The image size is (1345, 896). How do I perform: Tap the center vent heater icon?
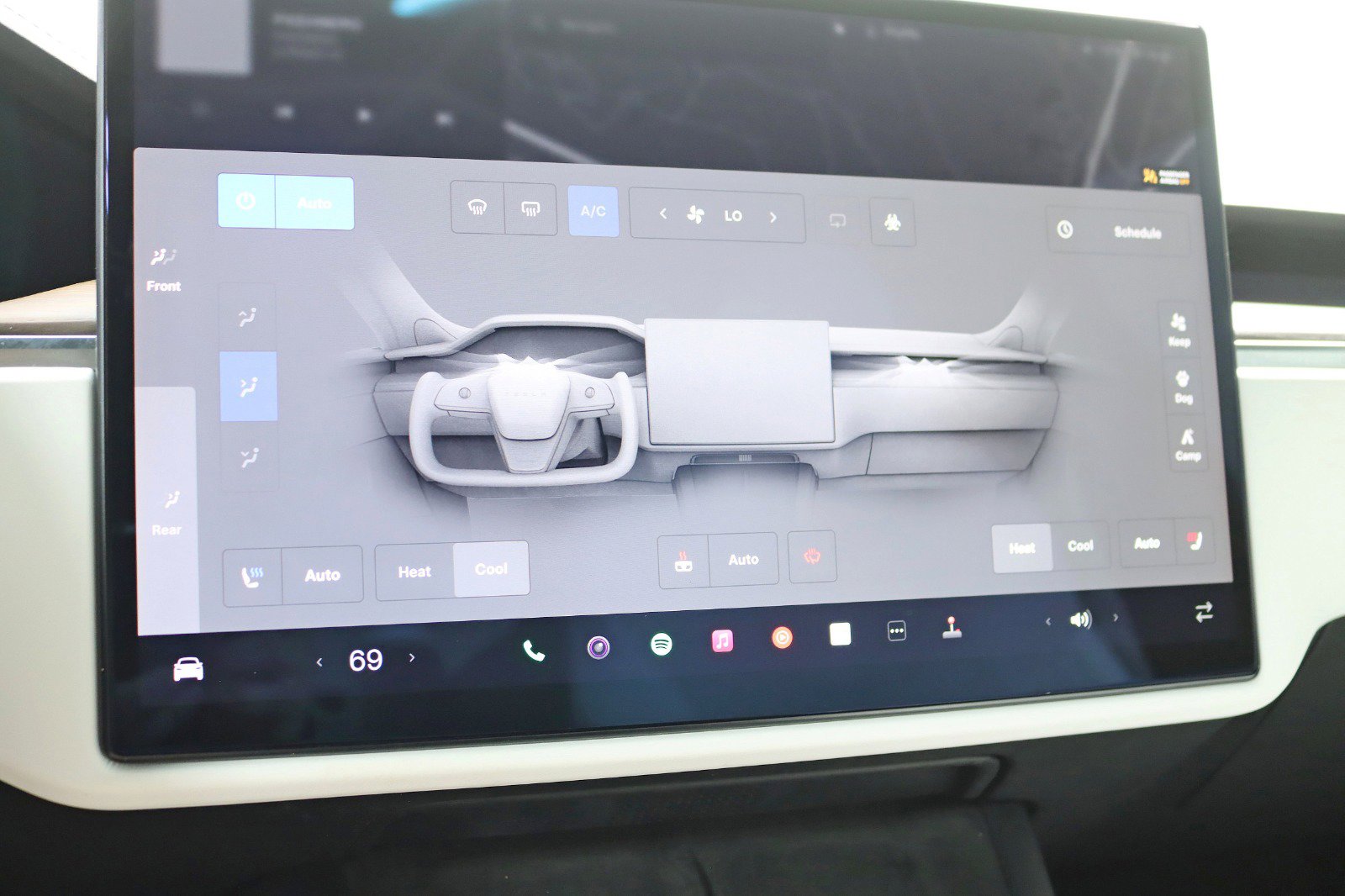(683, 561)
